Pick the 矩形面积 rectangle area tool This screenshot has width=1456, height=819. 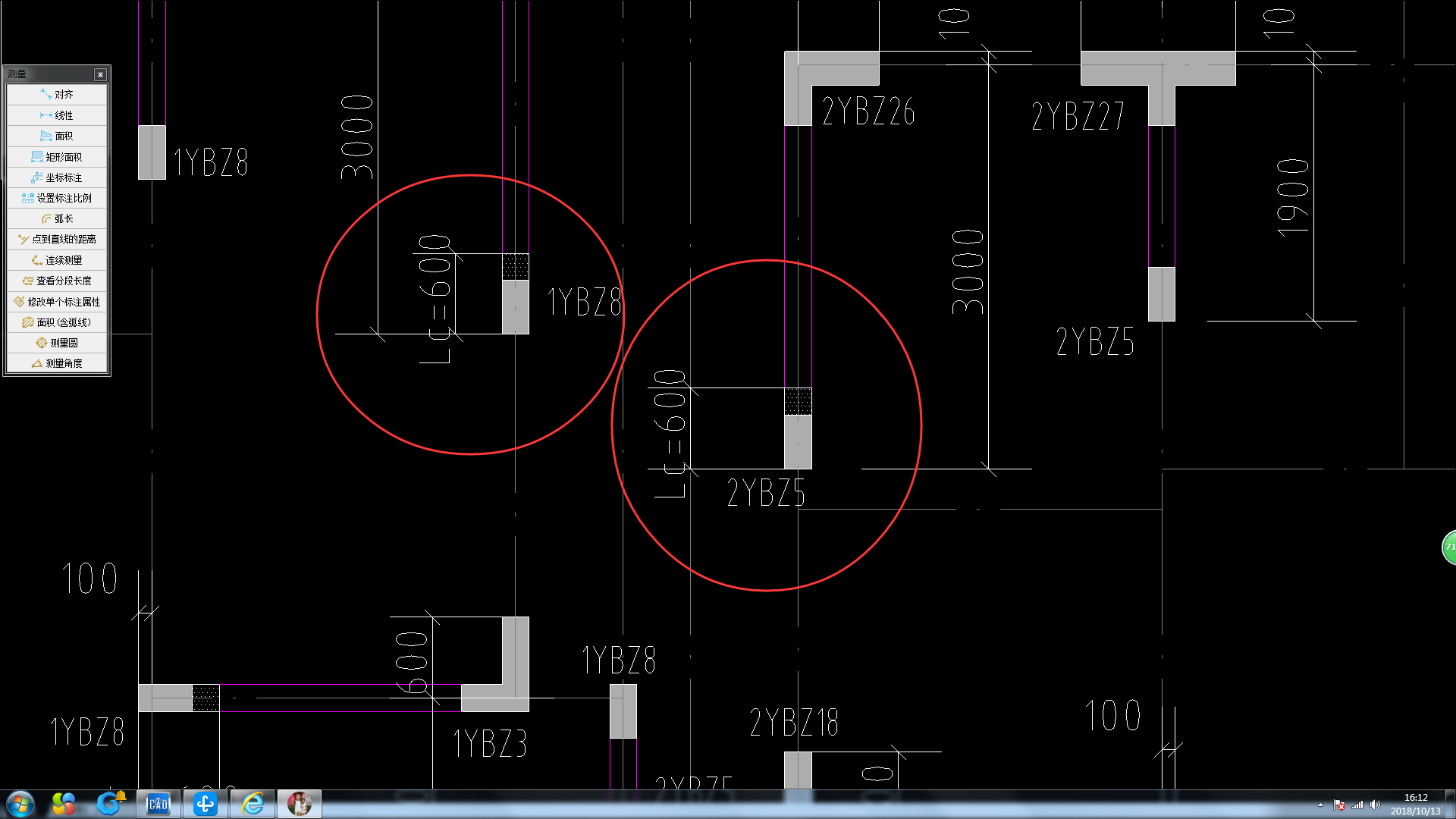[57, 157]
